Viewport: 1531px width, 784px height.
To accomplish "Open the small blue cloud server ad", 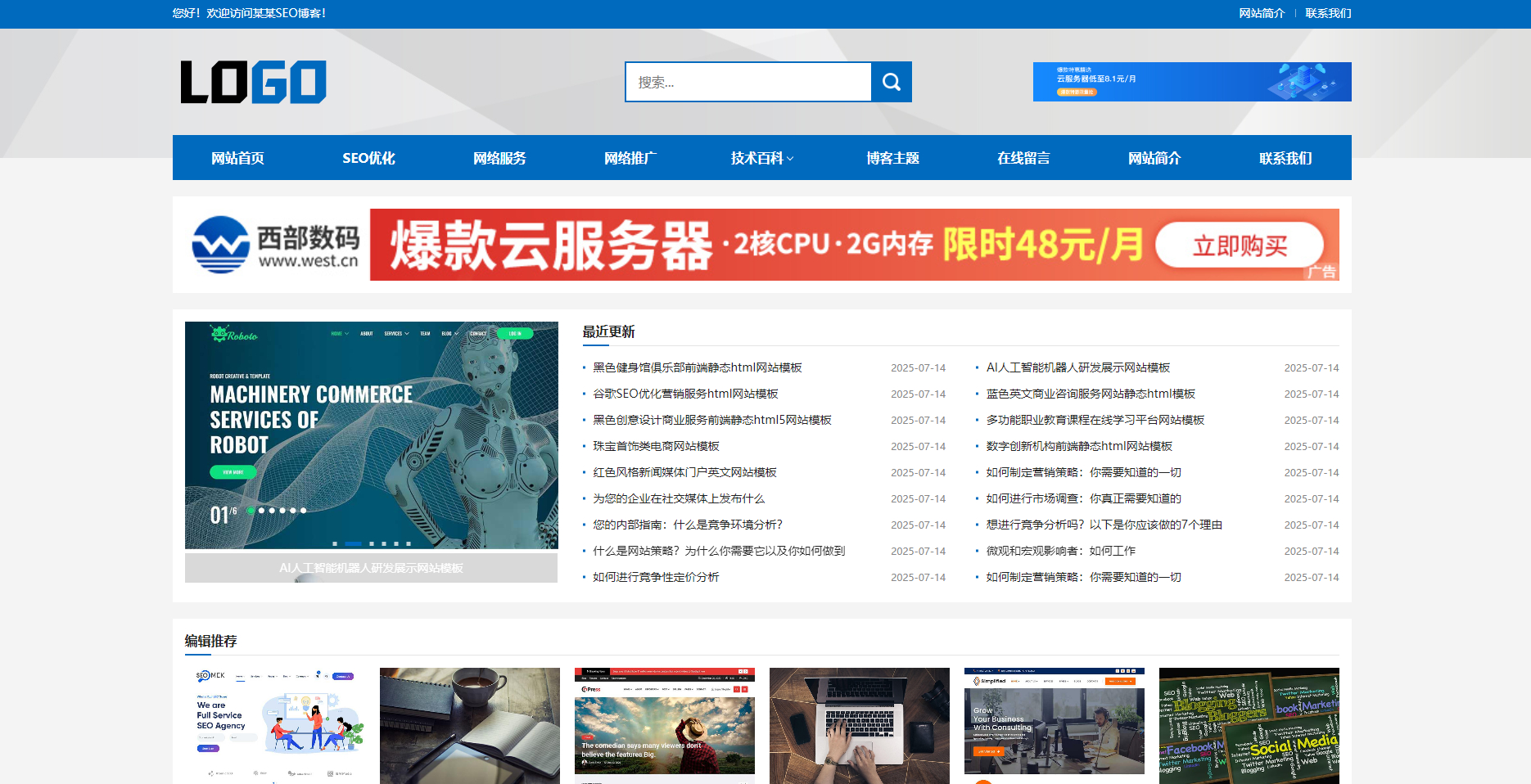I will click(x=1191, y=82).
